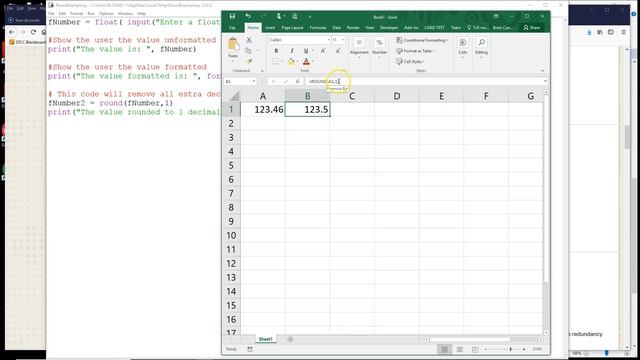Click the Excel zoom slider handle
Viewport: 640px width, 360px height.
[x=510, y=349]
